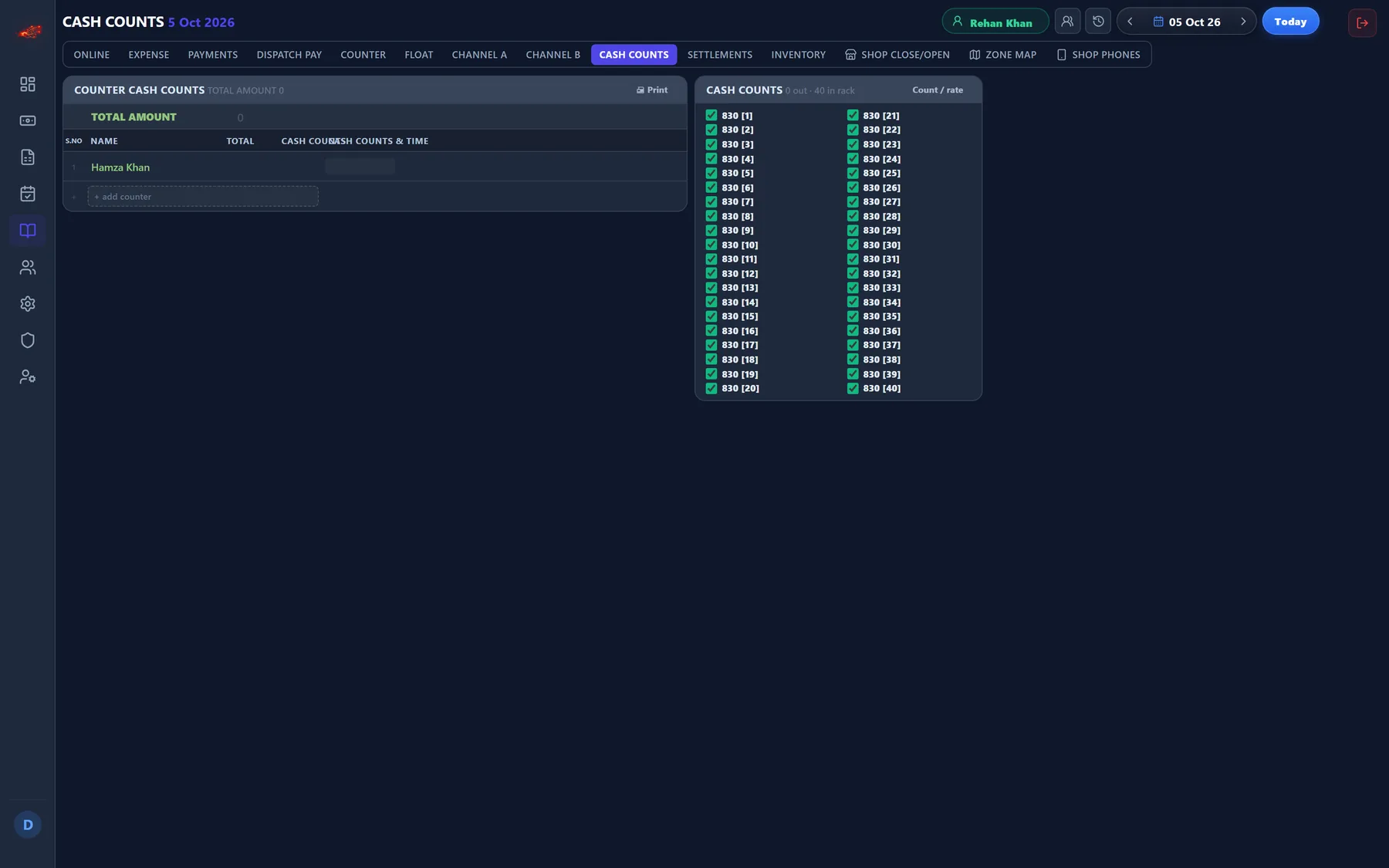Open the history clock icon

pyautogui.click(x=1098, y=22)
